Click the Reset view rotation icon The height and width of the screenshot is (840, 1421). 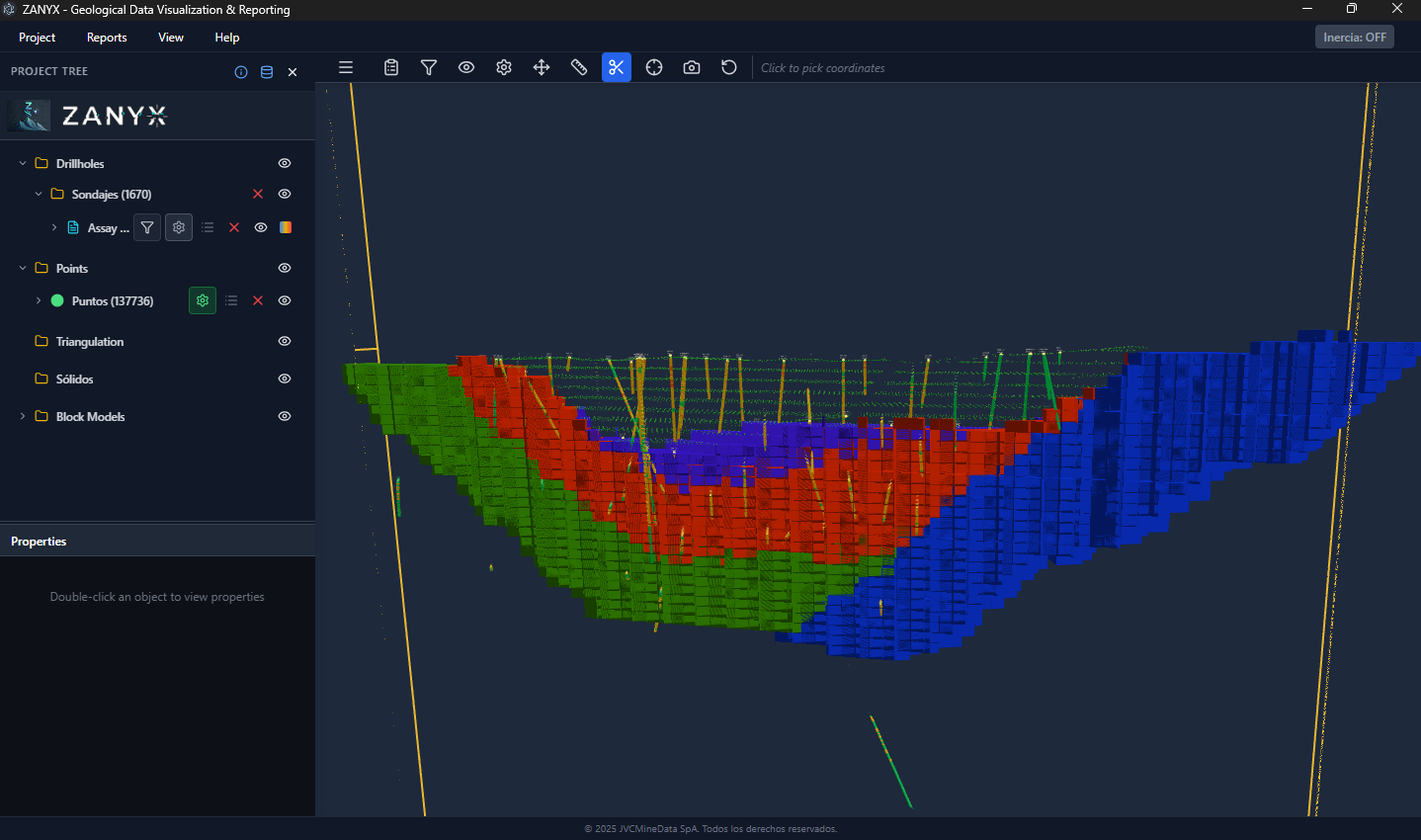pos(728,67)
